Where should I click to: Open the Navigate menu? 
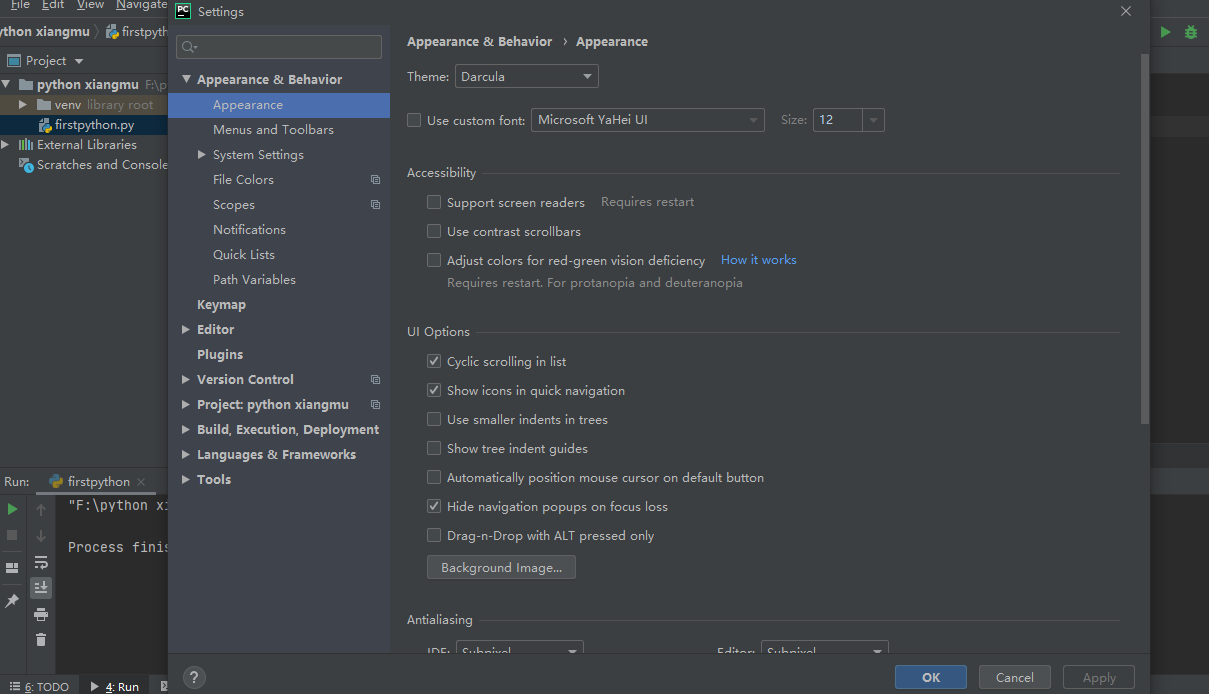[141, 5]
